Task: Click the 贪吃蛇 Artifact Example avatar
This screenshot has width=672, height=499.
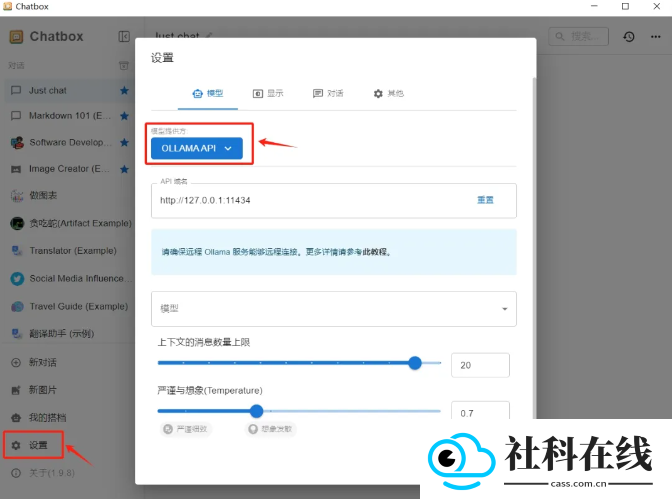Action: (x=17, y=223)
